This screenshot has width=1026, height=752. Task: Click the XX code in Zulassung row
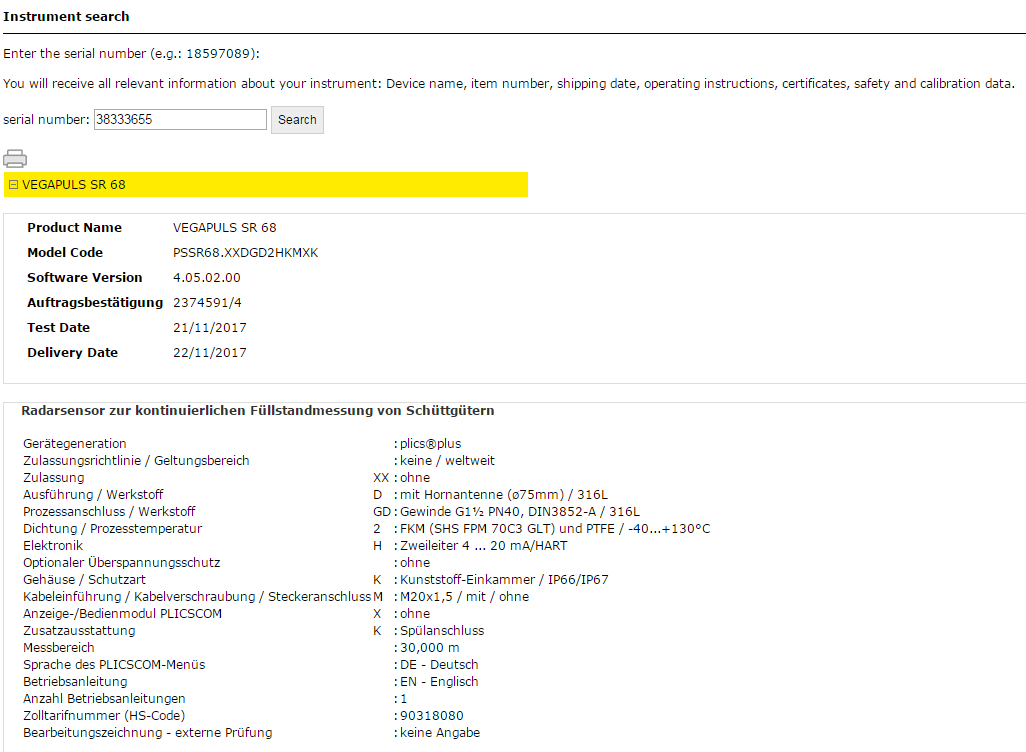(x=381, y=478)
